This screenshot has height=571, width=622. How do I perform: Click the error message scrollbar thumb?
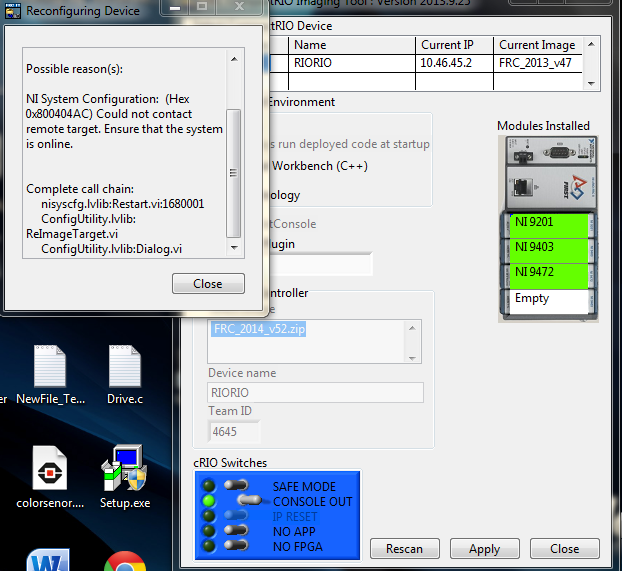(x=234, y=173)
